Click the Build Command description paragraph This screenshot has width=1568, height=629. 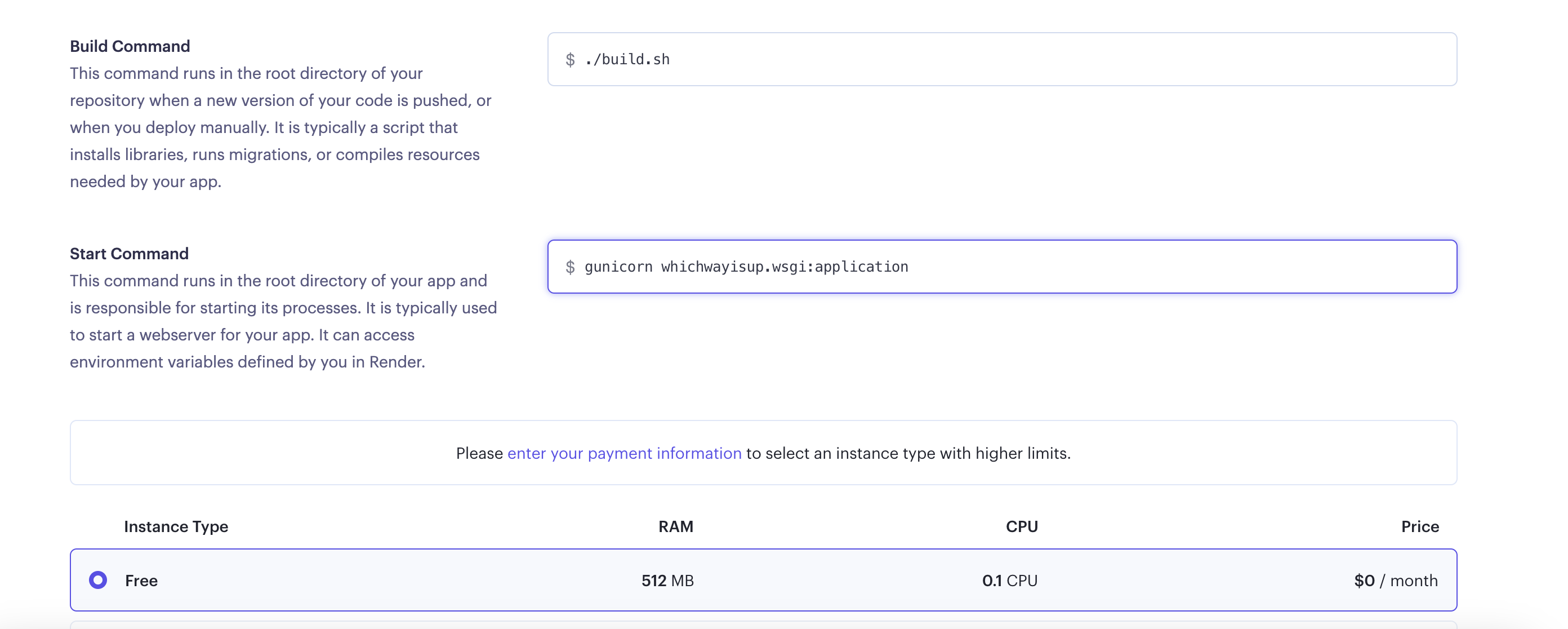(x=280, y=127)
